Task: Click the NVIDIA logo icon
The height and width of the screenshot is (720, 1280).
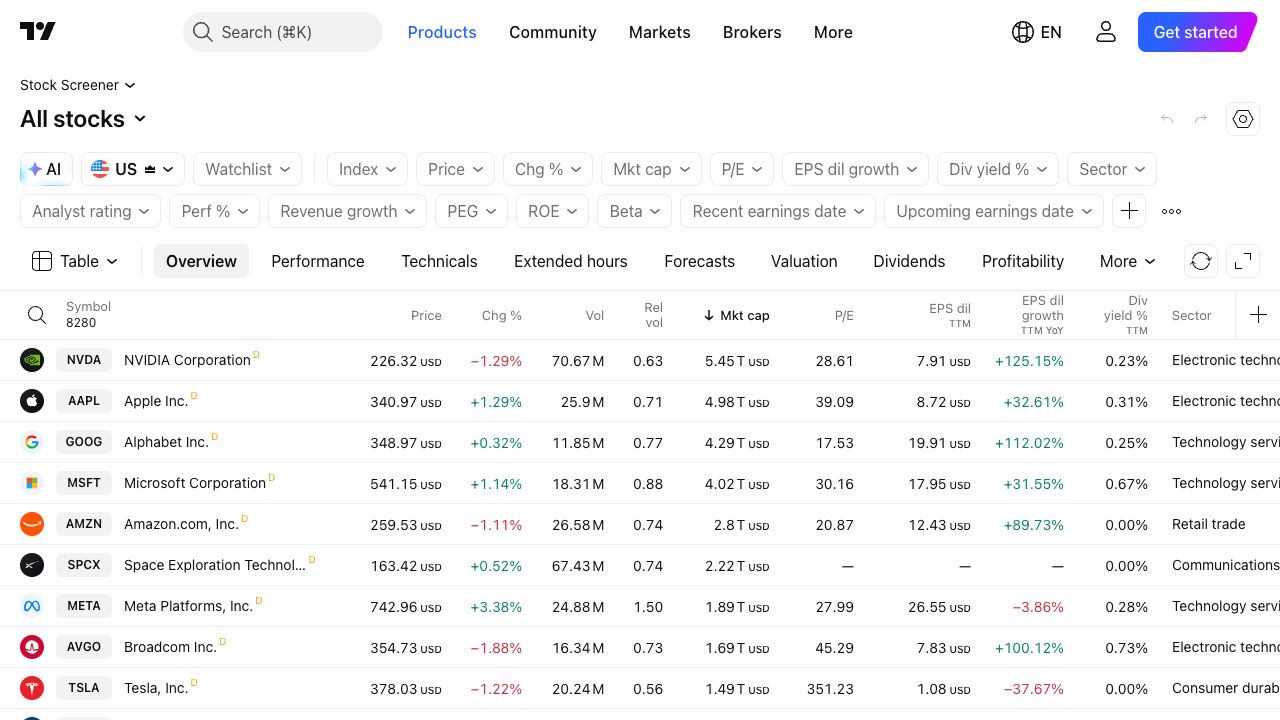Action: coord(32,360)
